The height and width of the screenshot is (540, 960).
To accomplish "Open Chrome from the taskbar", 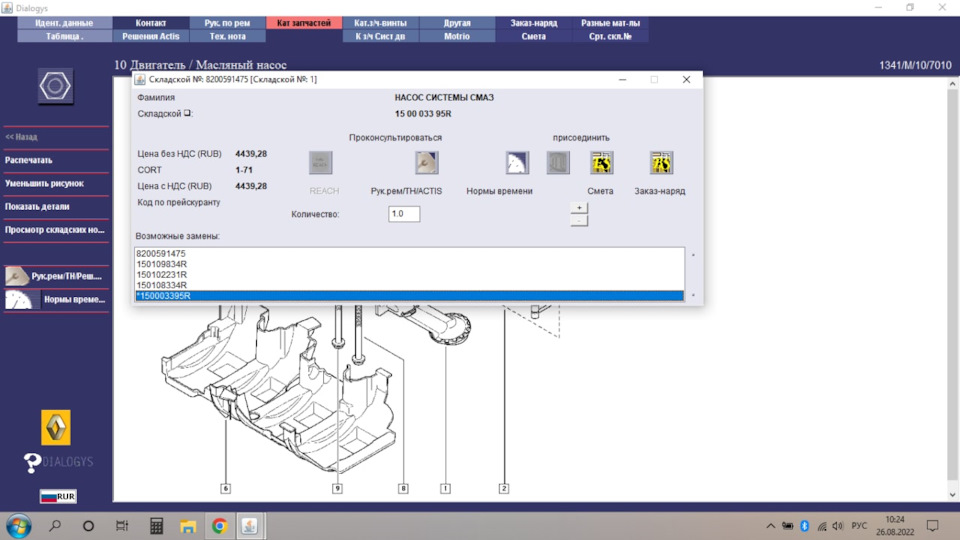I will [x=220, y=525].
